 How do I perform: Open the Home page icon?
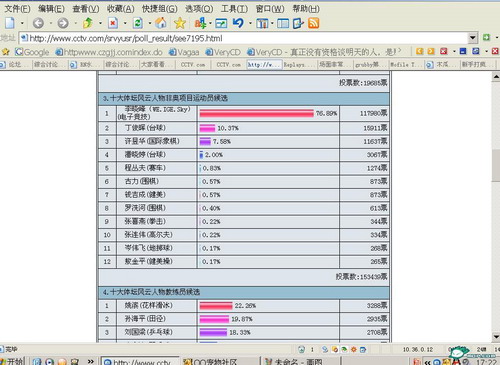point(161,23)
